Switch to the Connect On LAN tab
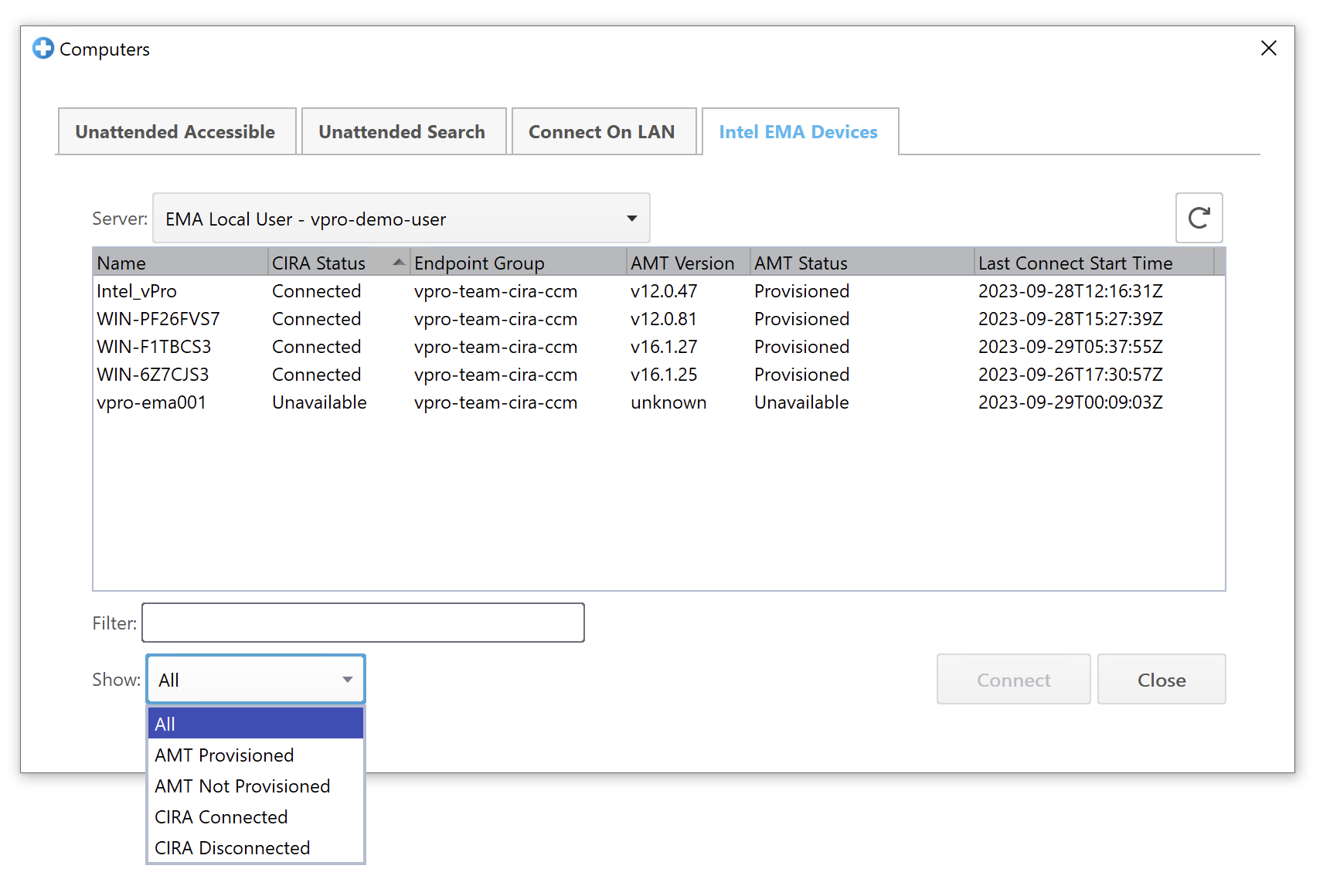Image resolution: width=1323 pixels, height=896 pixels. coord(603,131)
